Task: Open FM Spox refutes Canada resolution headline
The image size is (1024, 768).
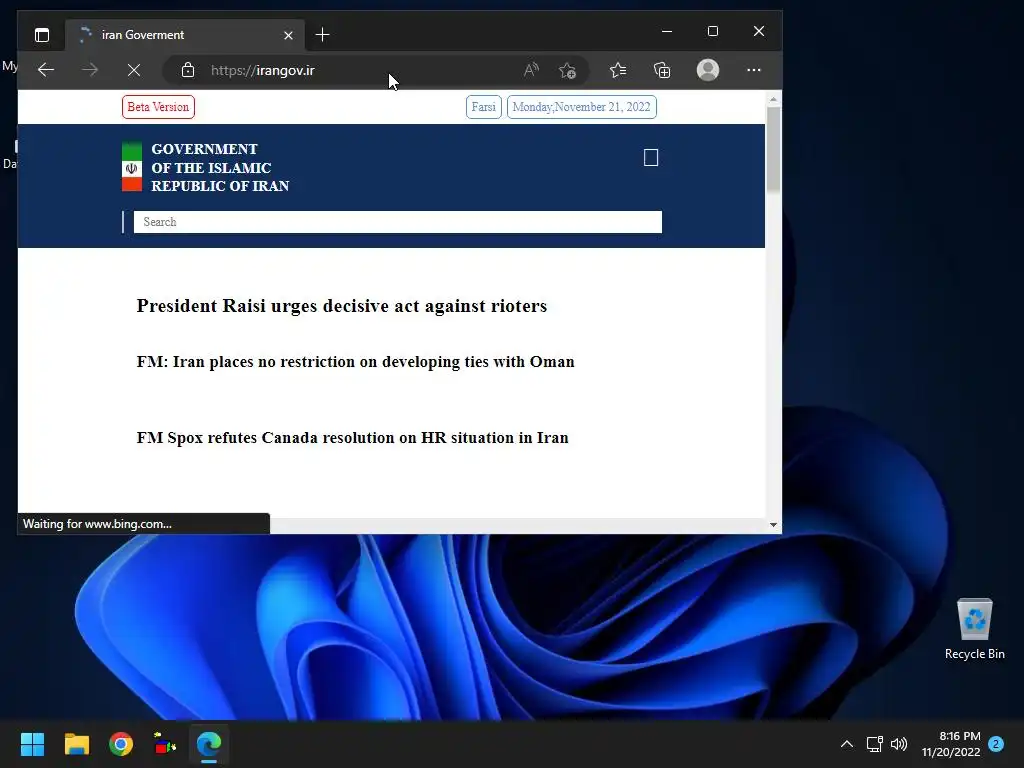Action: [x=353, y=438]
